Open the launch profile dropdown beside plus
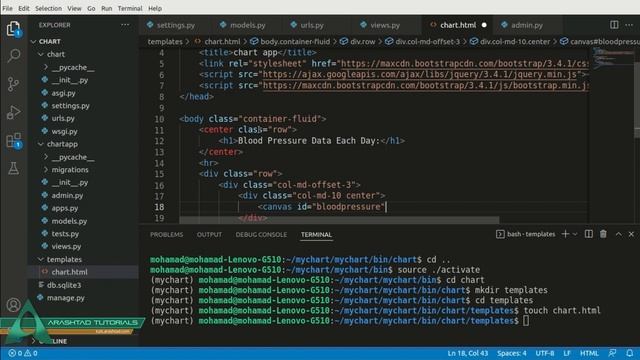Image resolution: width=640 pixels, height=360 pixels. pyautogui.click(x=575, y=234)
